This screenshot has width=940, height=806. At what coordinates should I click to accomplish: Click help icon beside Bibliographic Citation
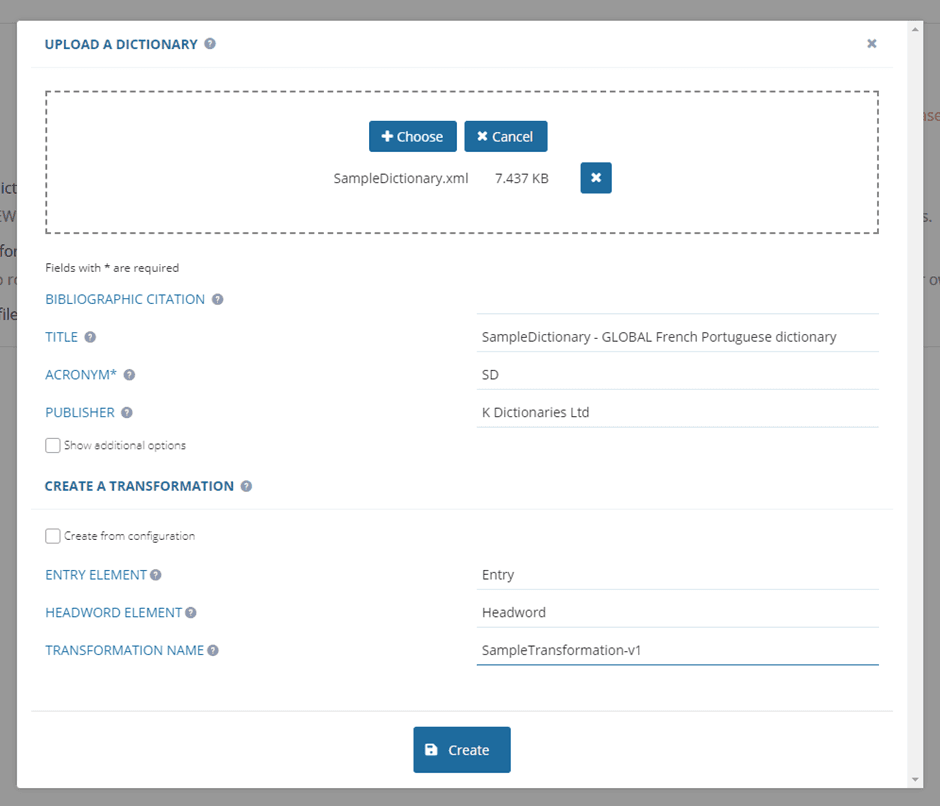pos(218,299)
